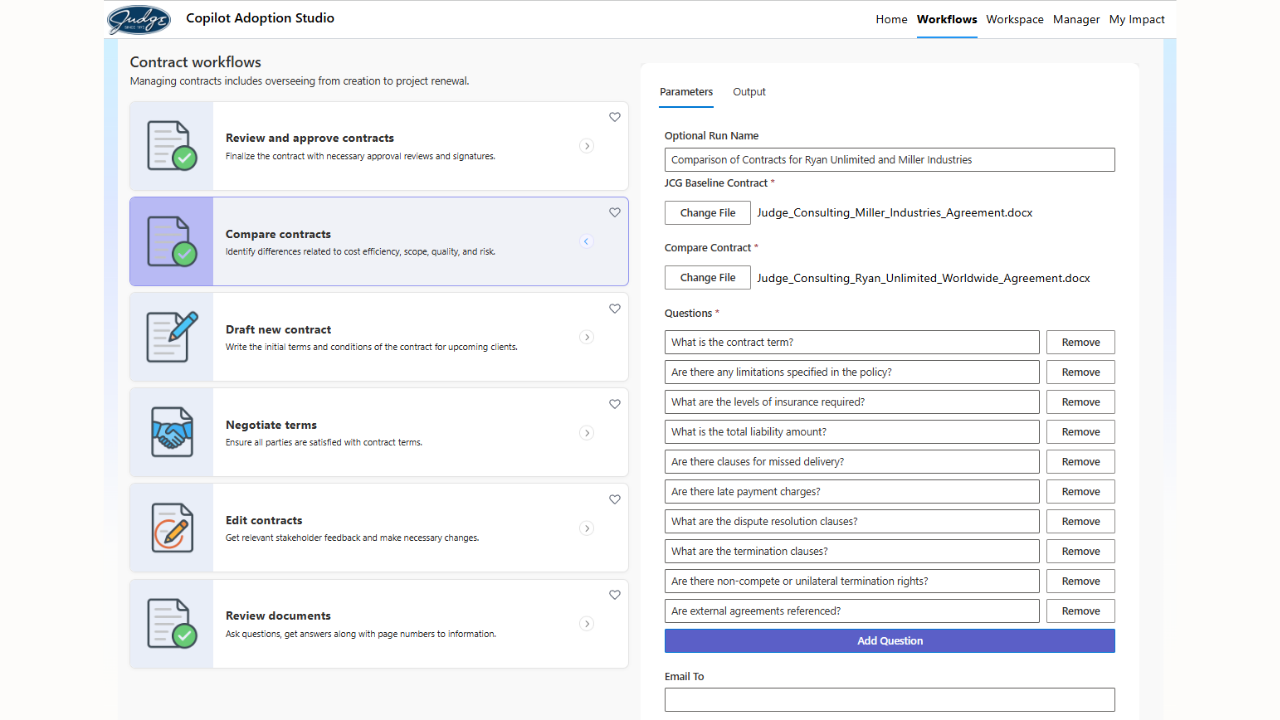Edit the limitations specified in policy field
The image size is (1280, 720).
coord(852,372)
